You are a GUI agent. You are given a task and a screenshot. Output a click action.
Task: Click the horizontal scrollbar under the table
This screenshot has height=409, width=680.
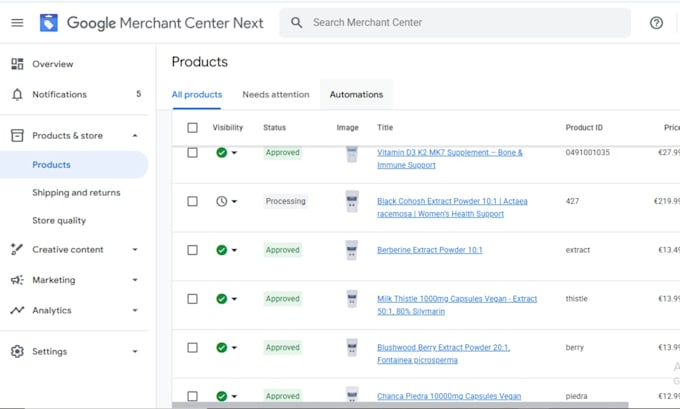(x=400, y=405)
